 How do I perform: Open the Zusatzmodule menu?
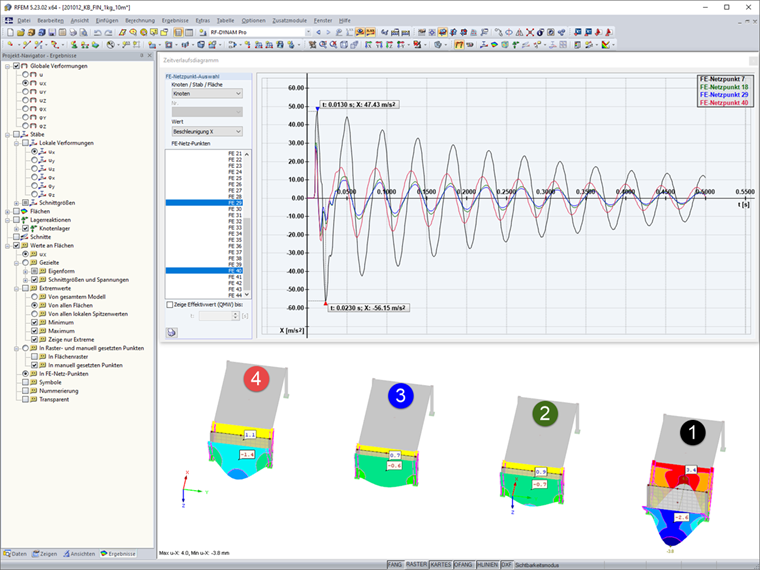[x=289, y=20]
